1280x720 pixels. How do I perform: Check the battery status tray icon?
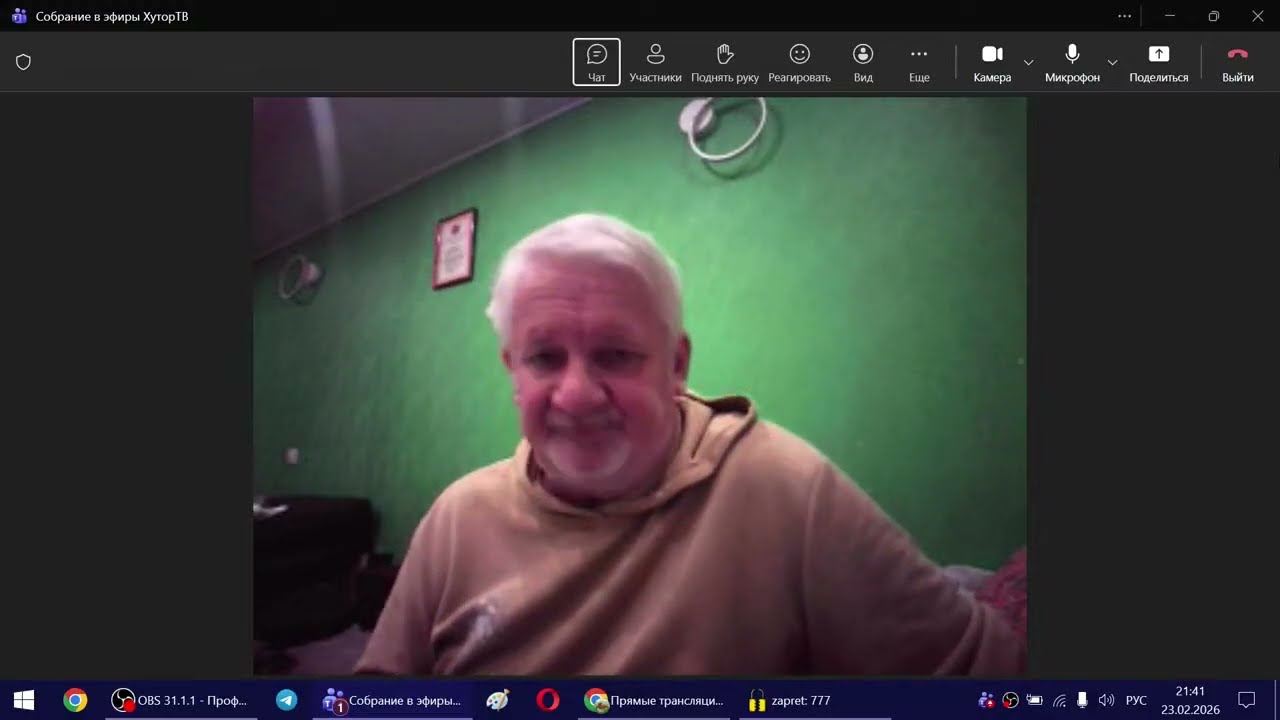[1035, 700]
